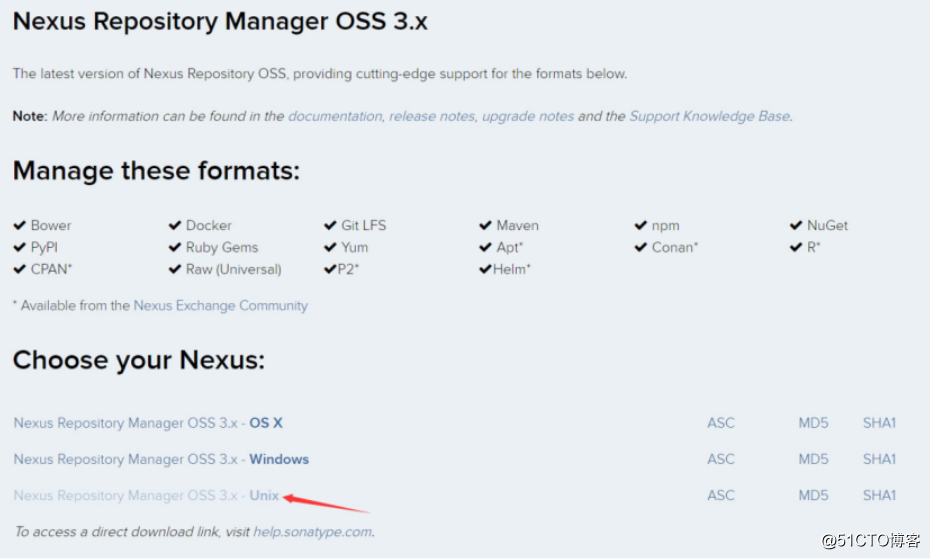
Task: Open the documentation link
Action: pyautogui.click(x=335, y=116)
